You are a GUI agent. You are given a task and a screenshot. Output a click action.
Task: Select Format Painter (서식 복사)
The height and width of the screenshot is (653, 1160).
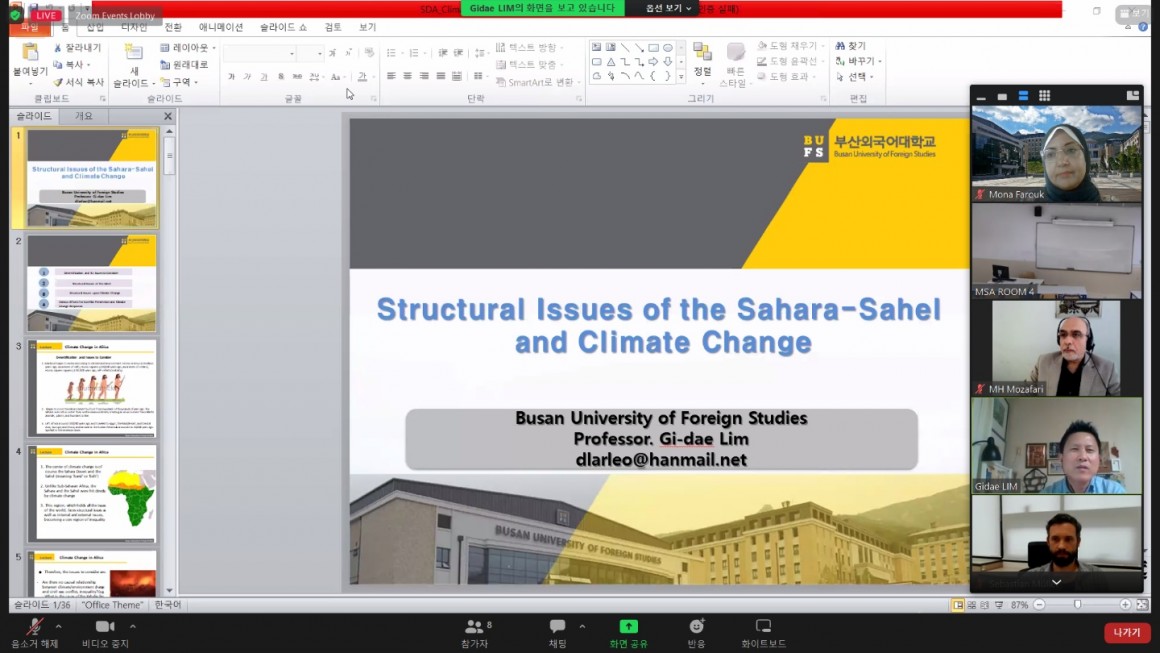[x=78, y=82]
